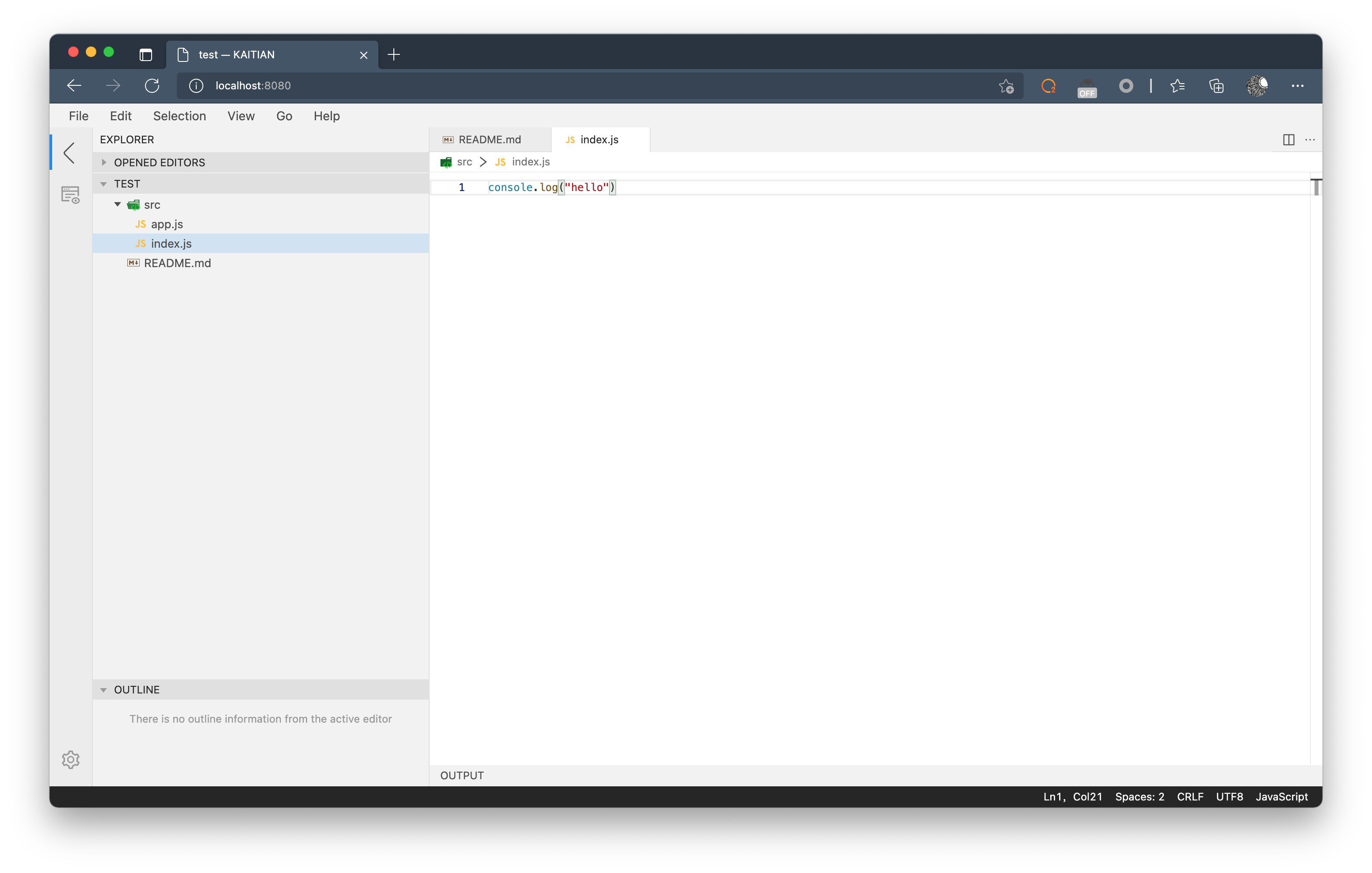Click the code line console.log("hello")

(552, 187)
